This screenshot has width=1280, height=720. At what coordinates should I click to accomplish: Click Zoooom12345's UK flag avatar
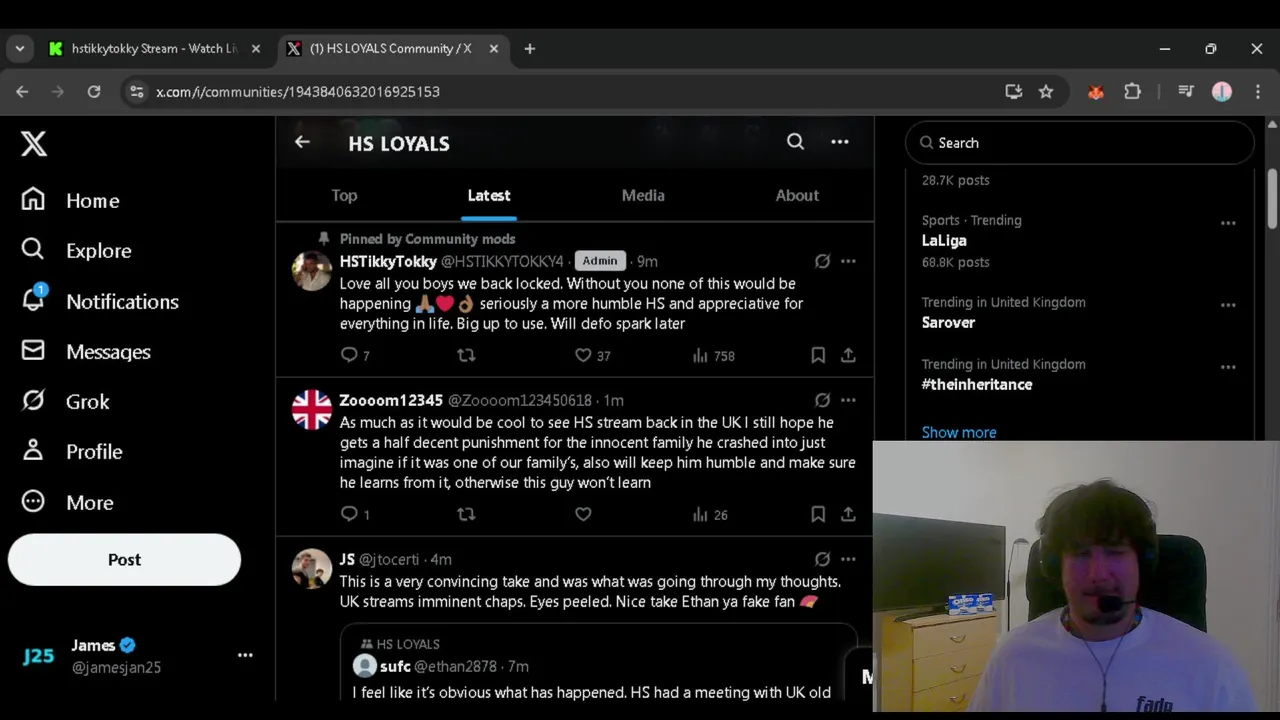[x=312, y=410]
